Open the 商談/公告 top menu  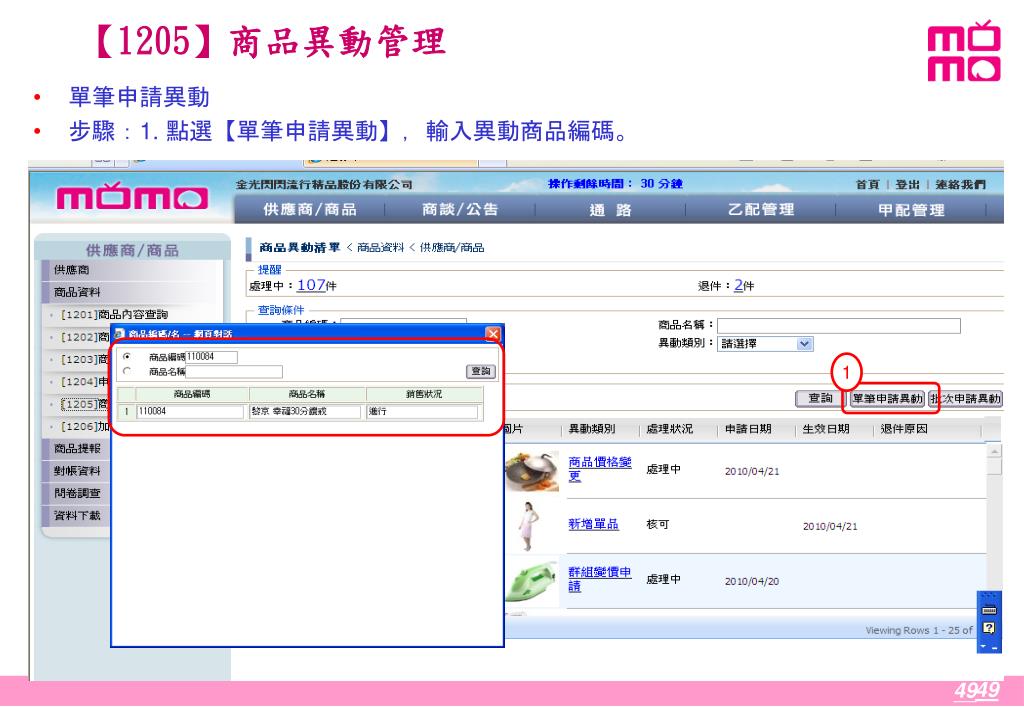point(460,210)
